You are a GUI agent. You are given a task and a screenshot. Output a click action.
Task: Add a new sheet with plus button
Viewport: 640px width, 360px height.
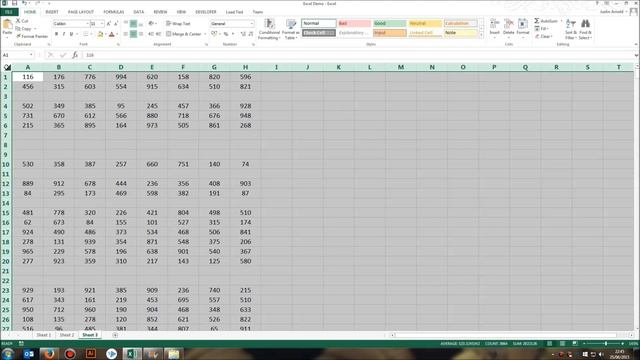click(115, 335)
